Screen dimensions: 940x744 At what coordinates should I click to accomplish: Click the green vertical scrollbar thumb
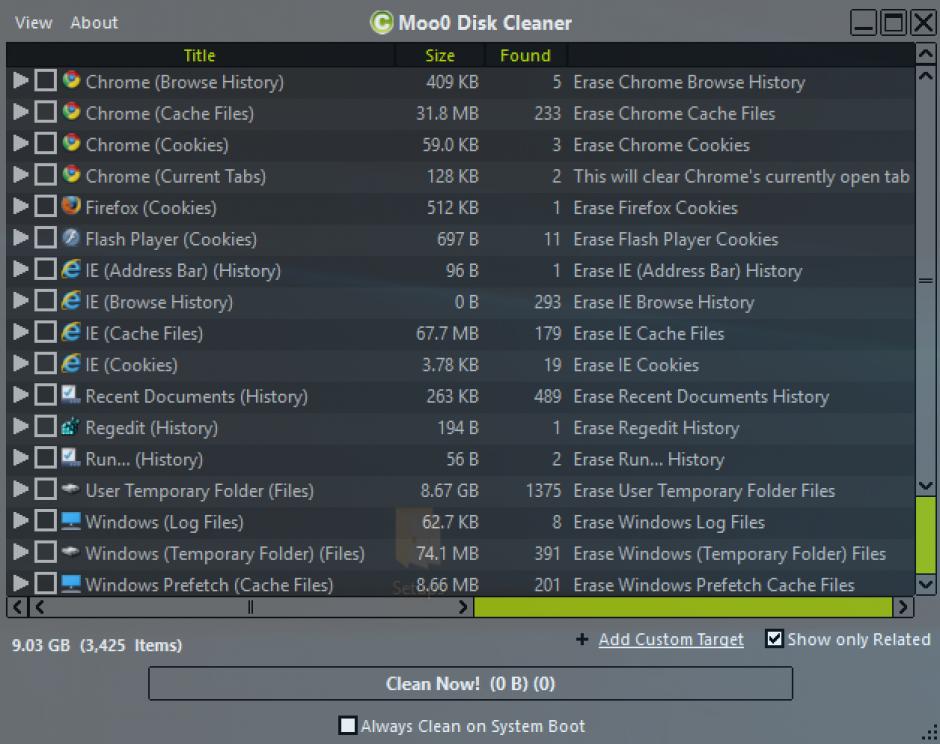click(926, 534)
